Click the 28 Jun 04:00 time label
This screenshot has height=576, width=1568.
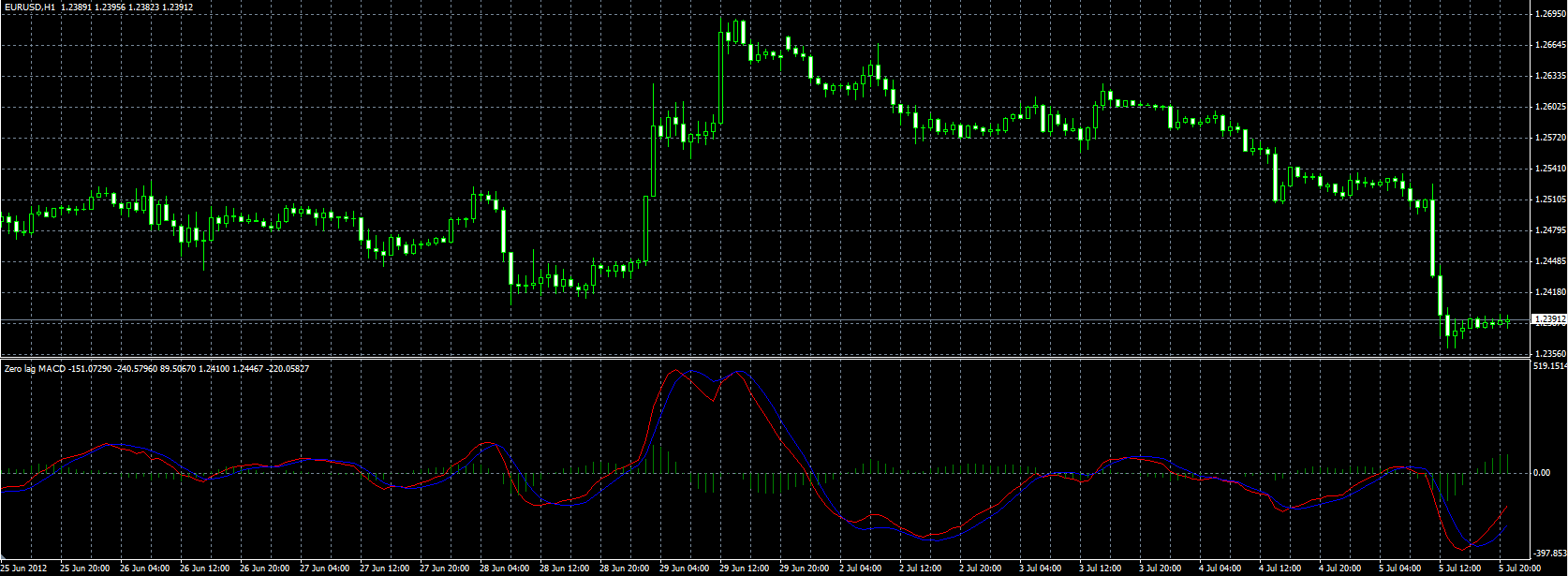pyautogui.click(x=505, y=569)
